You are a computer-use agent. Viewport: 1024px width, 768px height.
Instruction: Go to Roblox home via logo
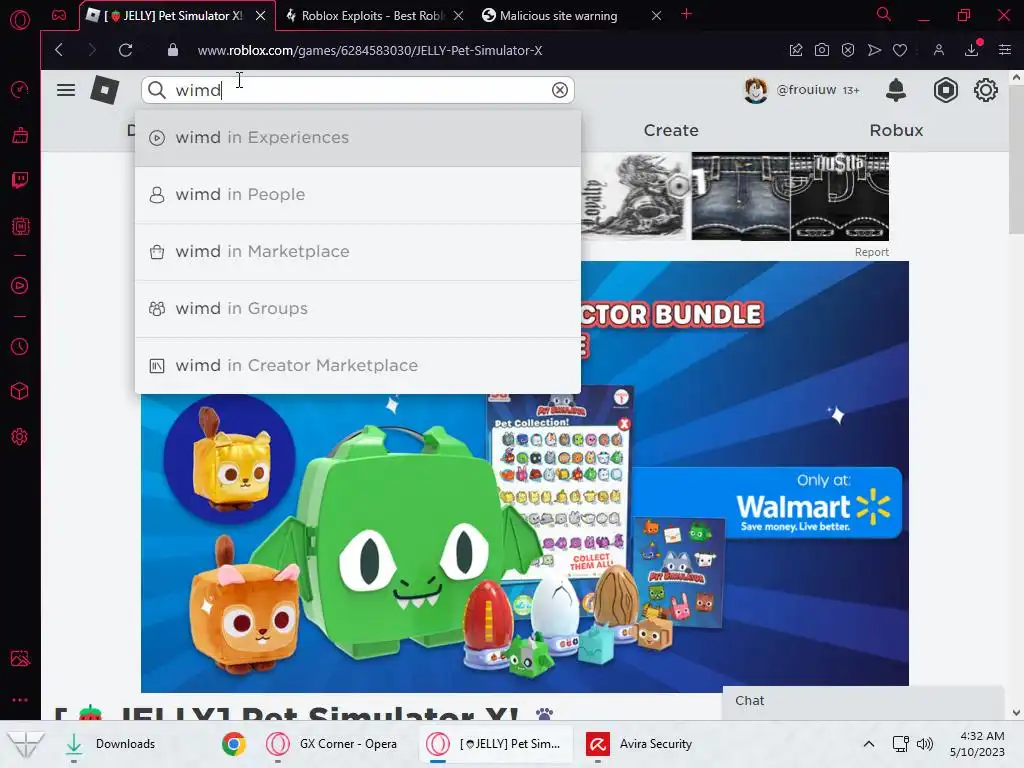pos(104,90)
